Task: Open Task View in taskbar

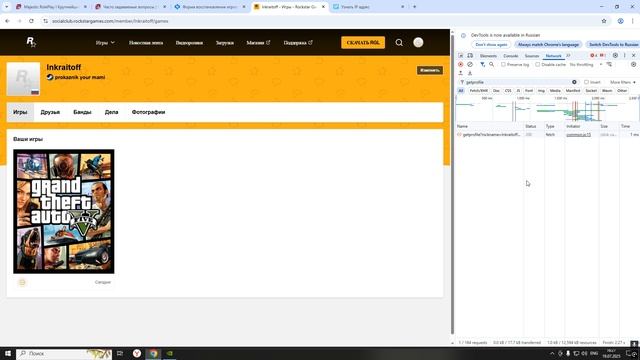Action: pos(120,353)
